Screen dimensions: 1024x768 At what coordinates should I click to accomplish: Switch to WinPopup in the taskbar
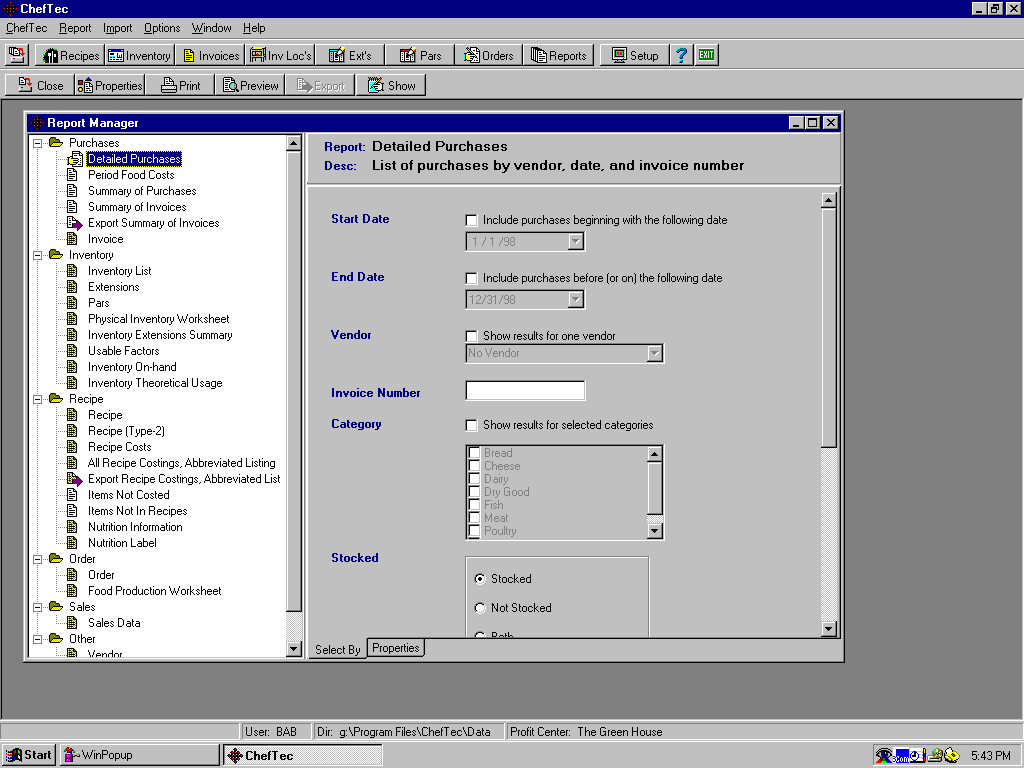pos(140,755)
